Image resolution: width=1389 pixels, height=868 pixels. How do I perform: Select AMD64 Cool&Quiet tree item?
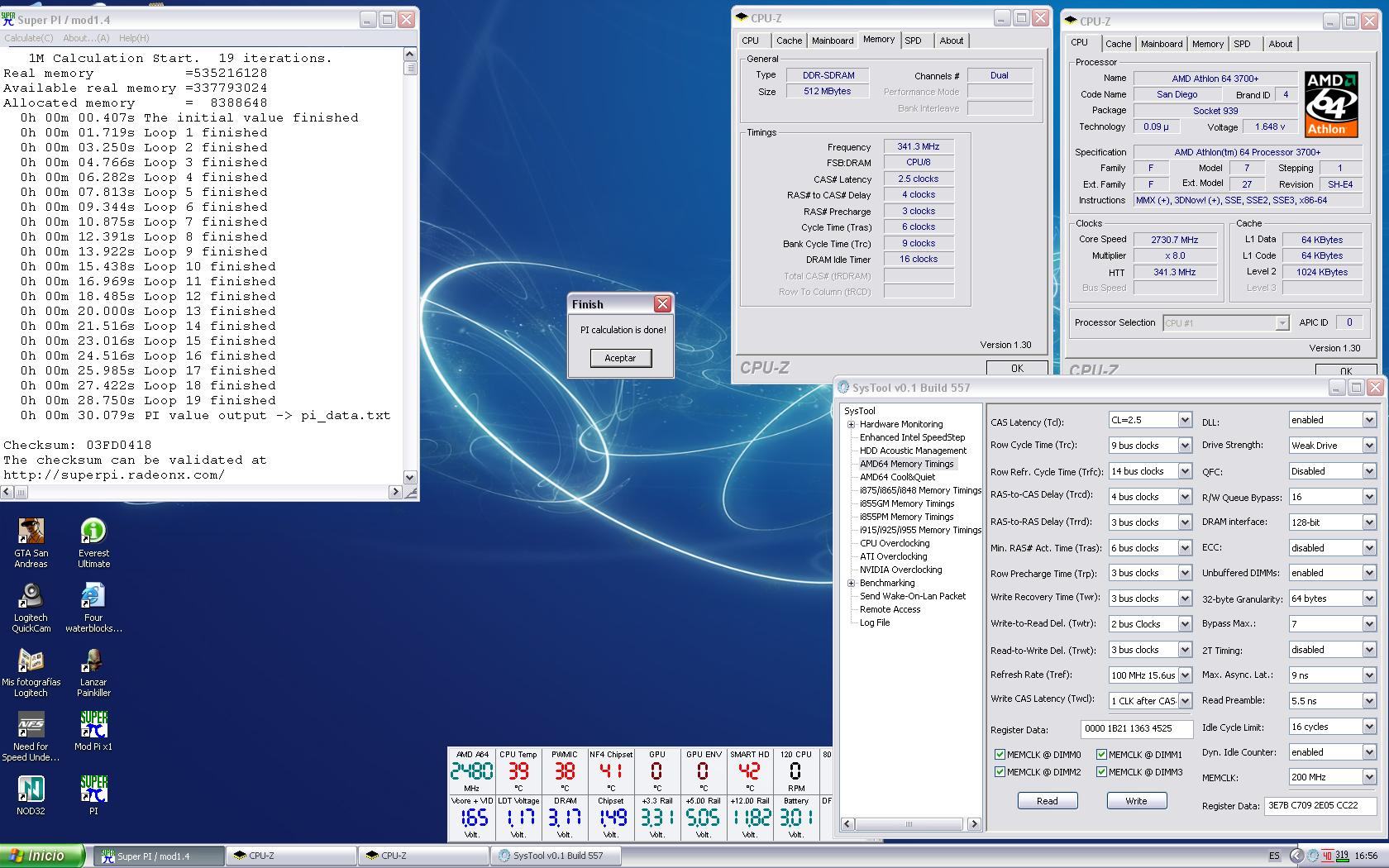(x=897, y=477)
